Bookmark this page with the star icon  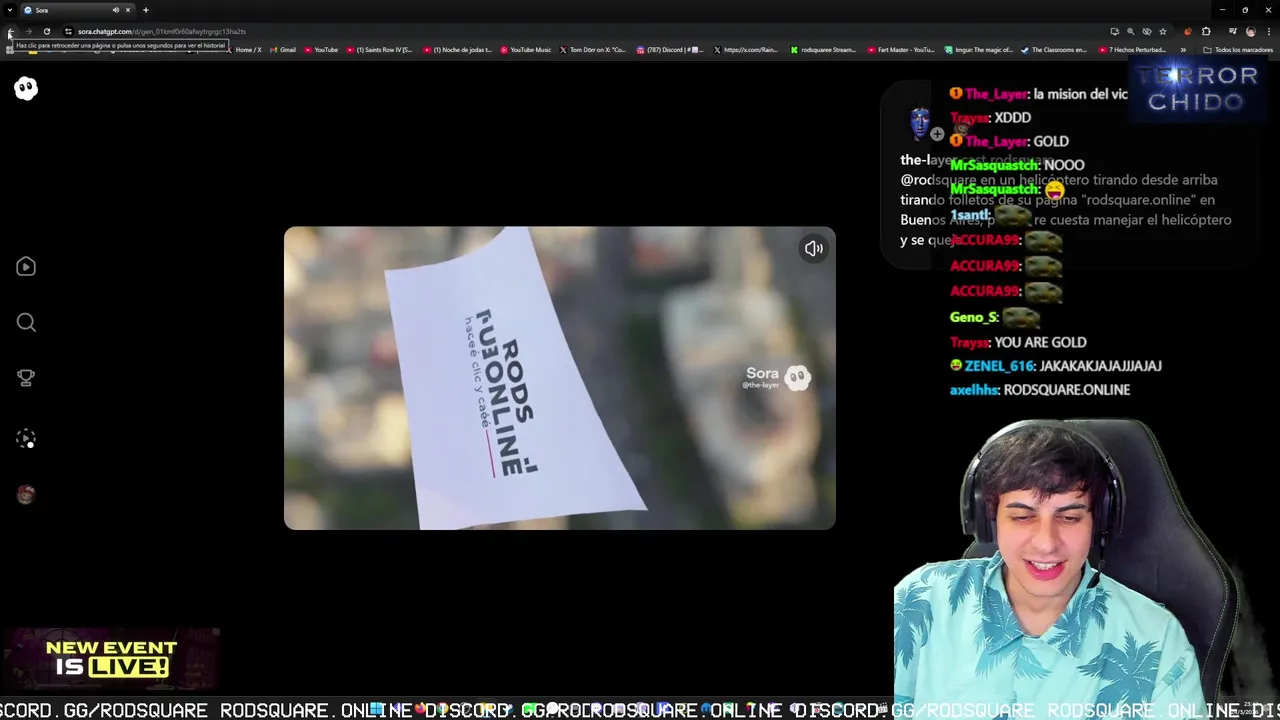tap(1163, 31)
